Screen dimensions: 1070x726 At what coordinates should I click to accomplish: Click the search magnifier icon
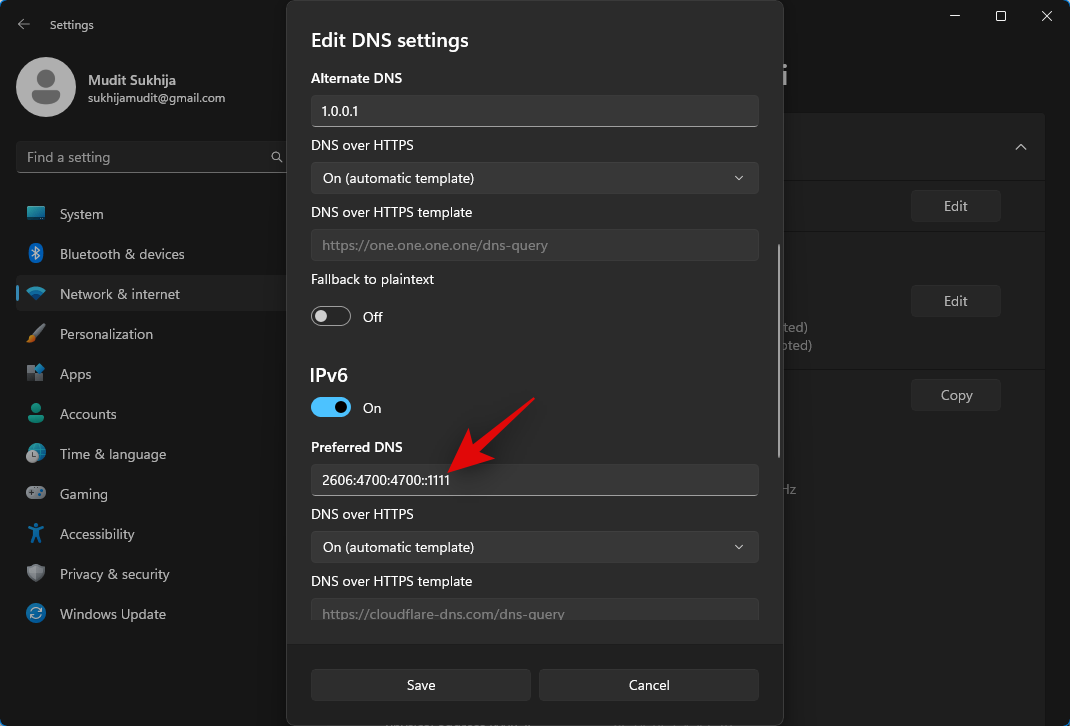[277, 157]
